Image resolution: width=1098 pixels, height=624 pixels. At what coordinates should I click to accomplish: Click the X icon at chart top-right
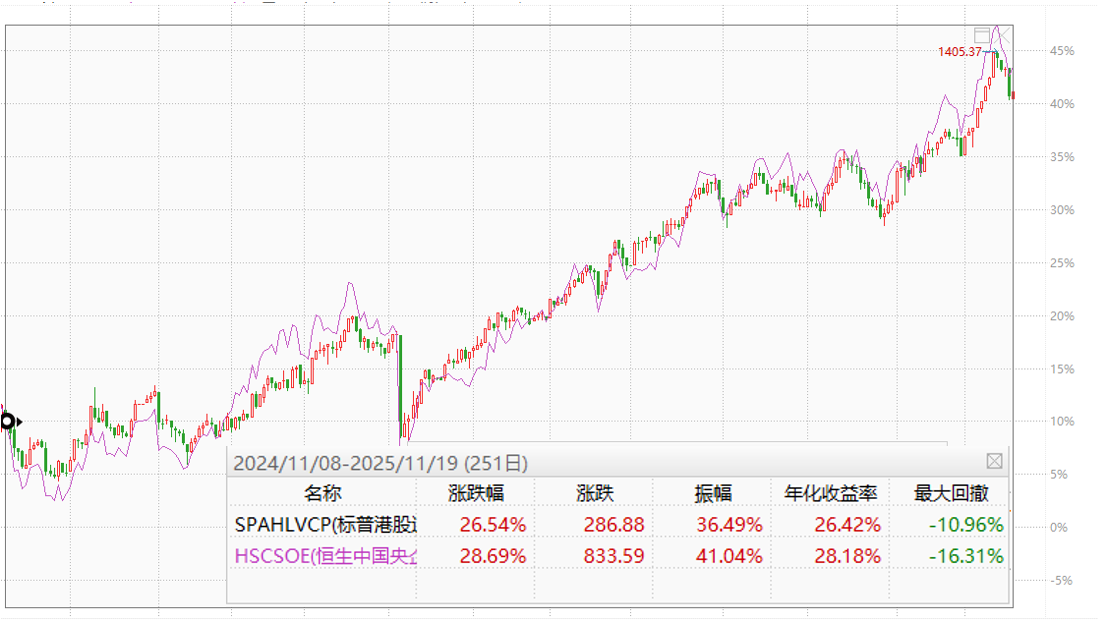(x=1004, y=35)
